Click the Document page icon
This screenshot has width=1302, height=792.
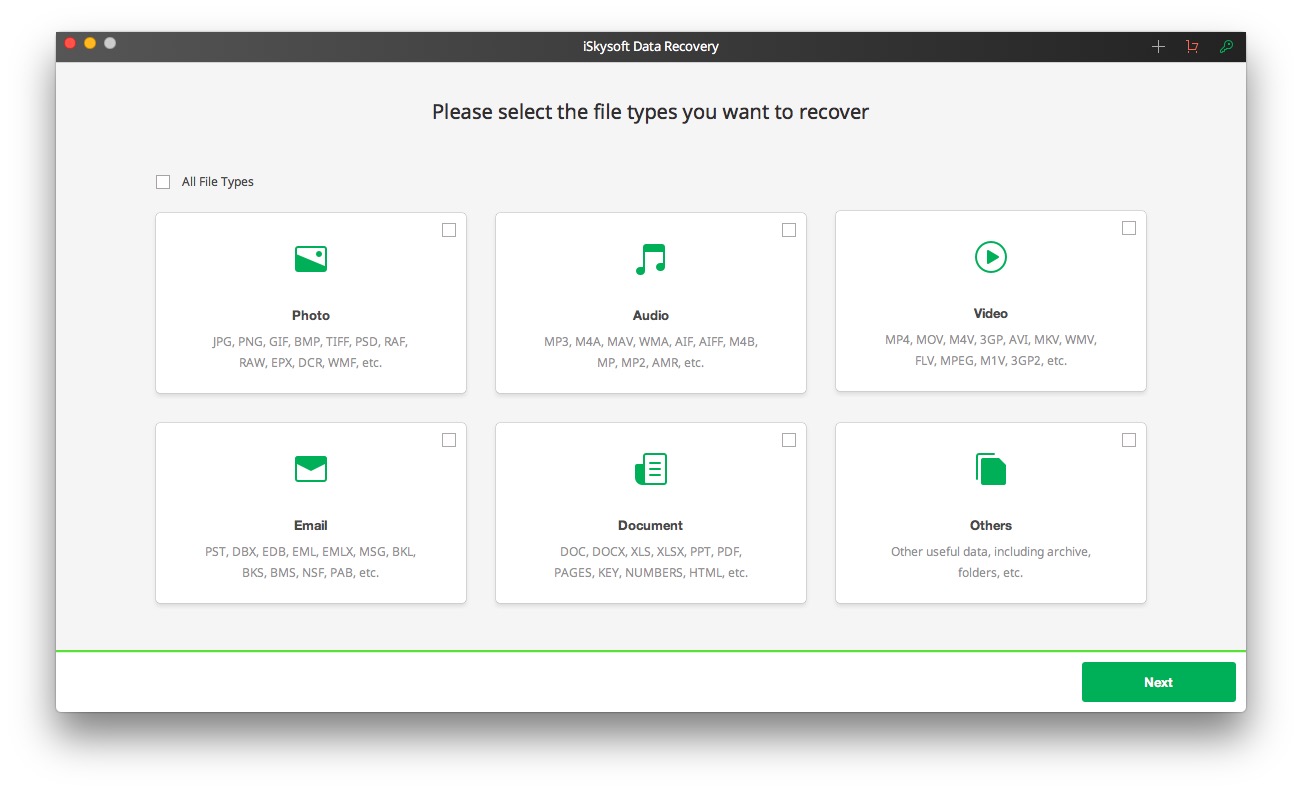point(650,469)
